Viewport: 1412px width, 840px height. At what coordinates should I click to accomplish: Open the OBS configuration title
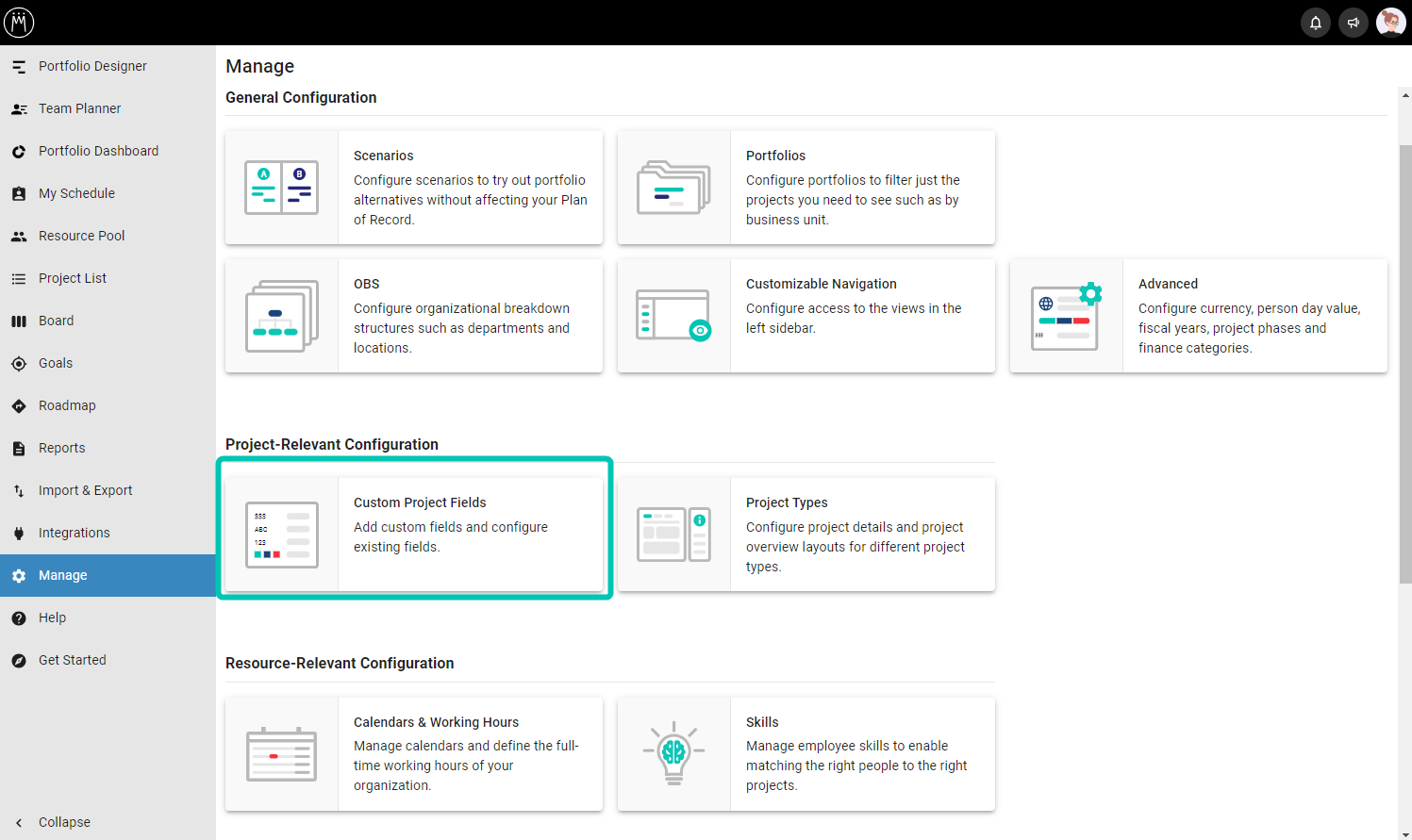[366, 284]
